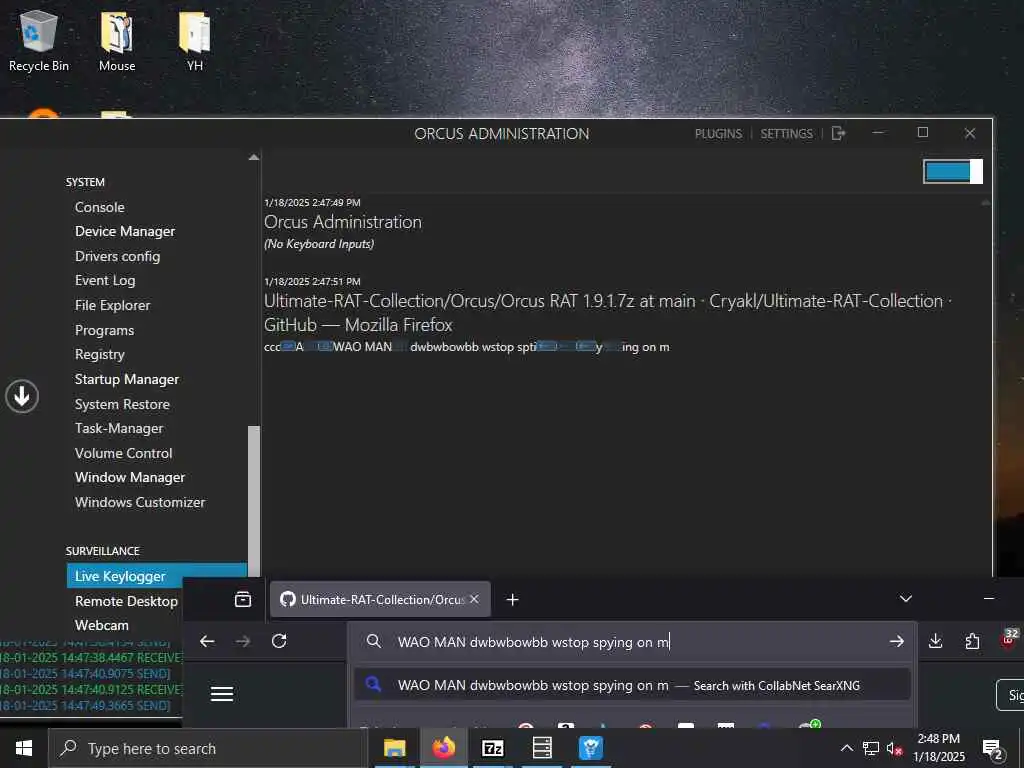
Task: Reload the Firefox page
Action: click(x=279, y=641)
